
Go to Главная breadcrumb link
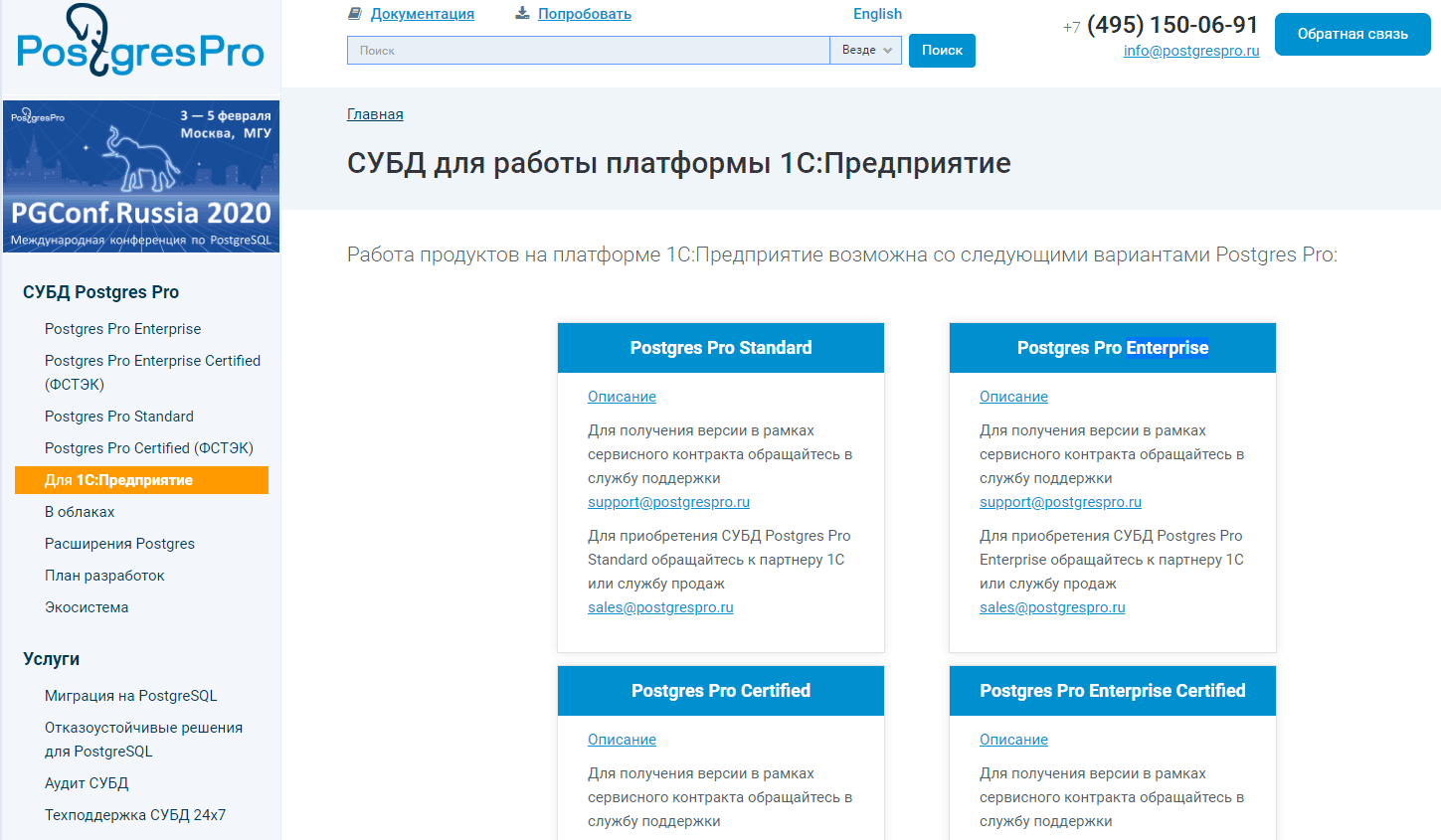pyautogui.click(x=375, y=114)
